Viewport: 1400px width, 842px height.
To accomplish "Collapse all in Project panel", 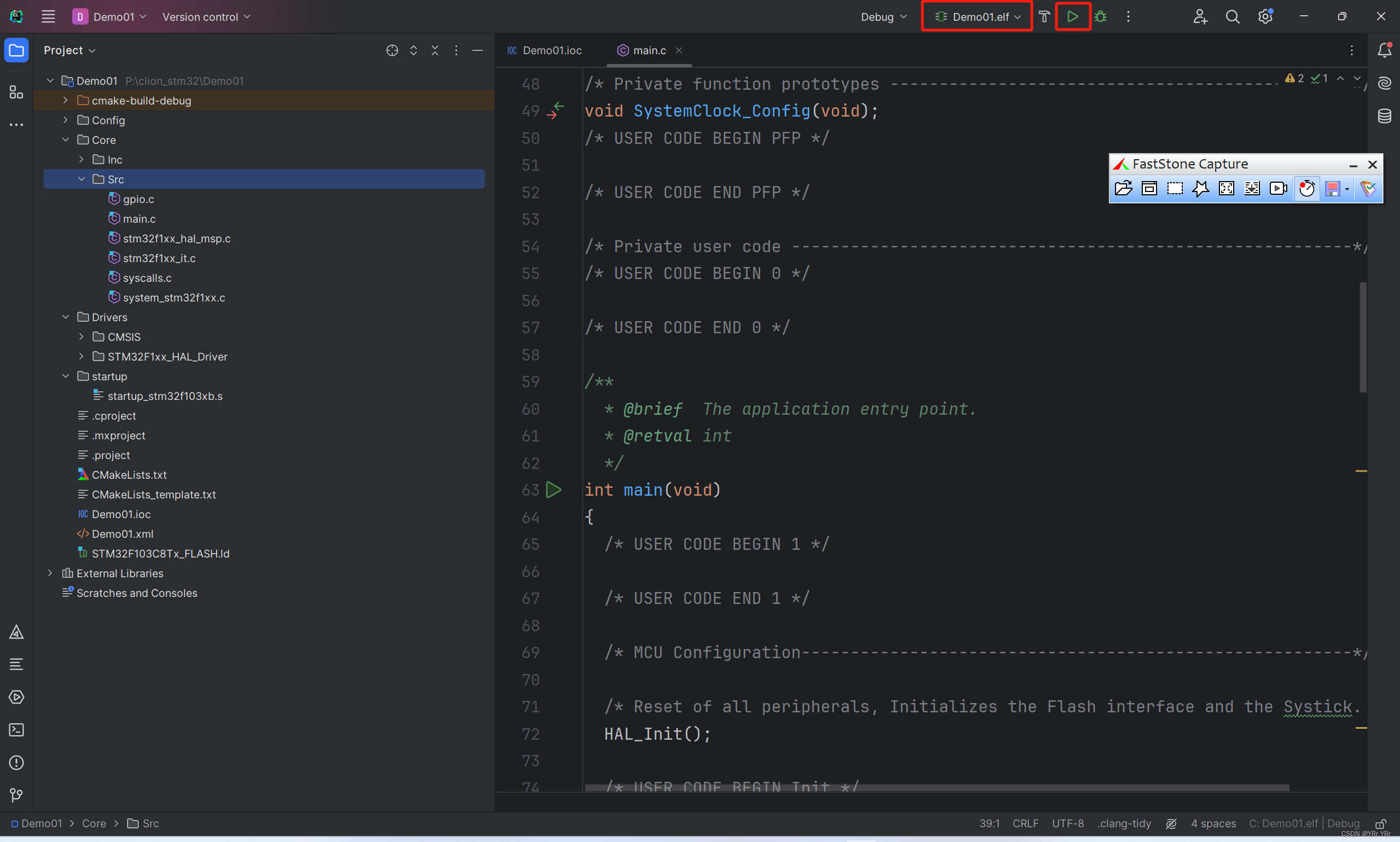I will (435, 50).
